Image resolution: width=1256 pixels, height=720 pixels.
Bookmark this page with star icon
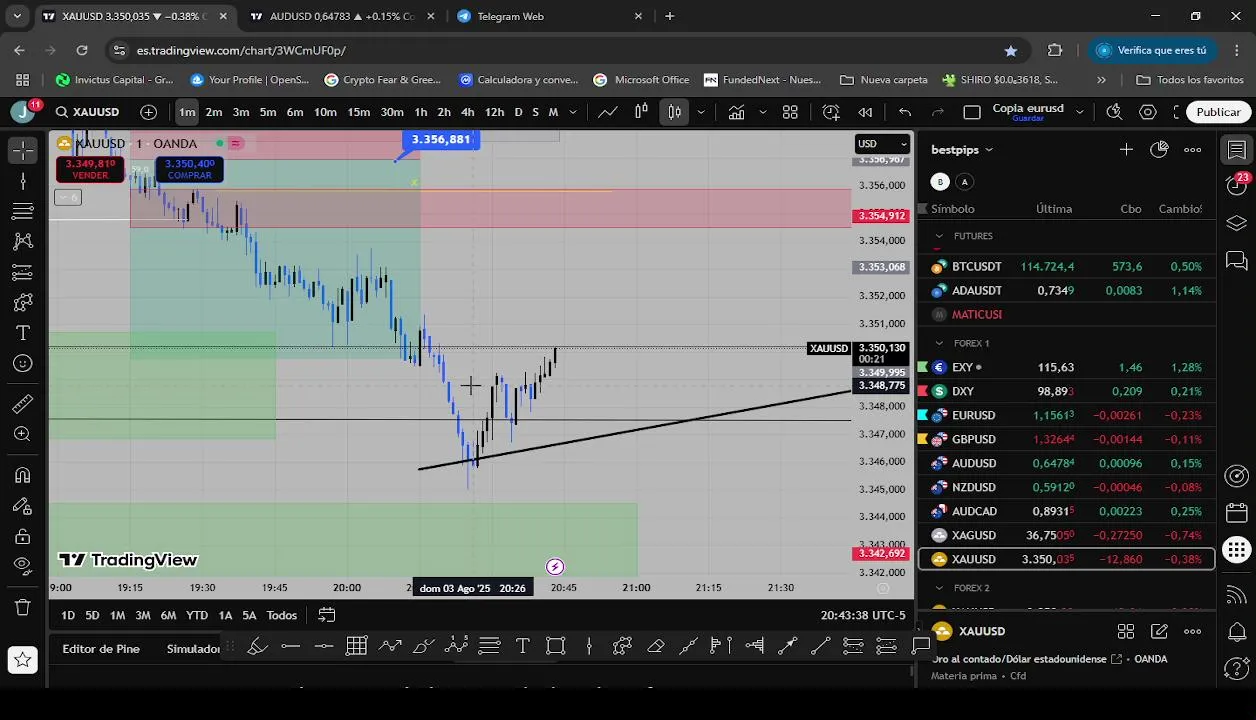click(1011, 50)
